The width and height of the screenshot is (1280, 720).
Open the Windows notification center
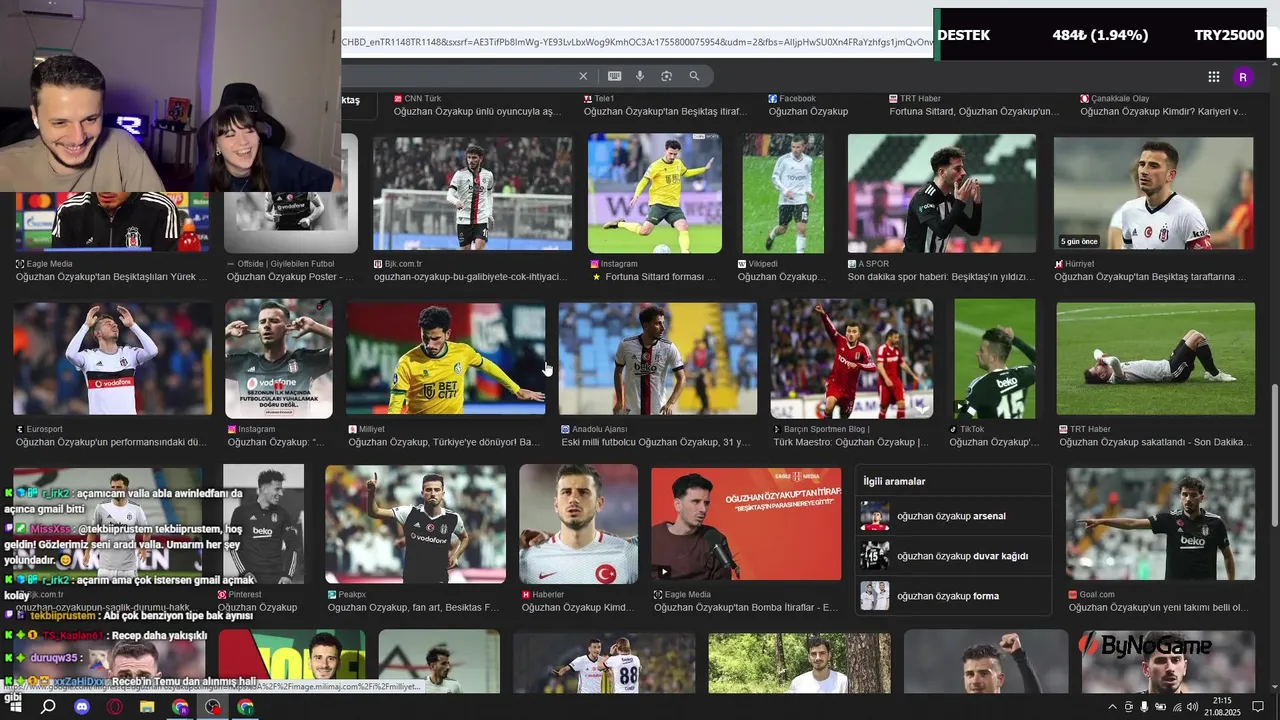coord(1259,707)
